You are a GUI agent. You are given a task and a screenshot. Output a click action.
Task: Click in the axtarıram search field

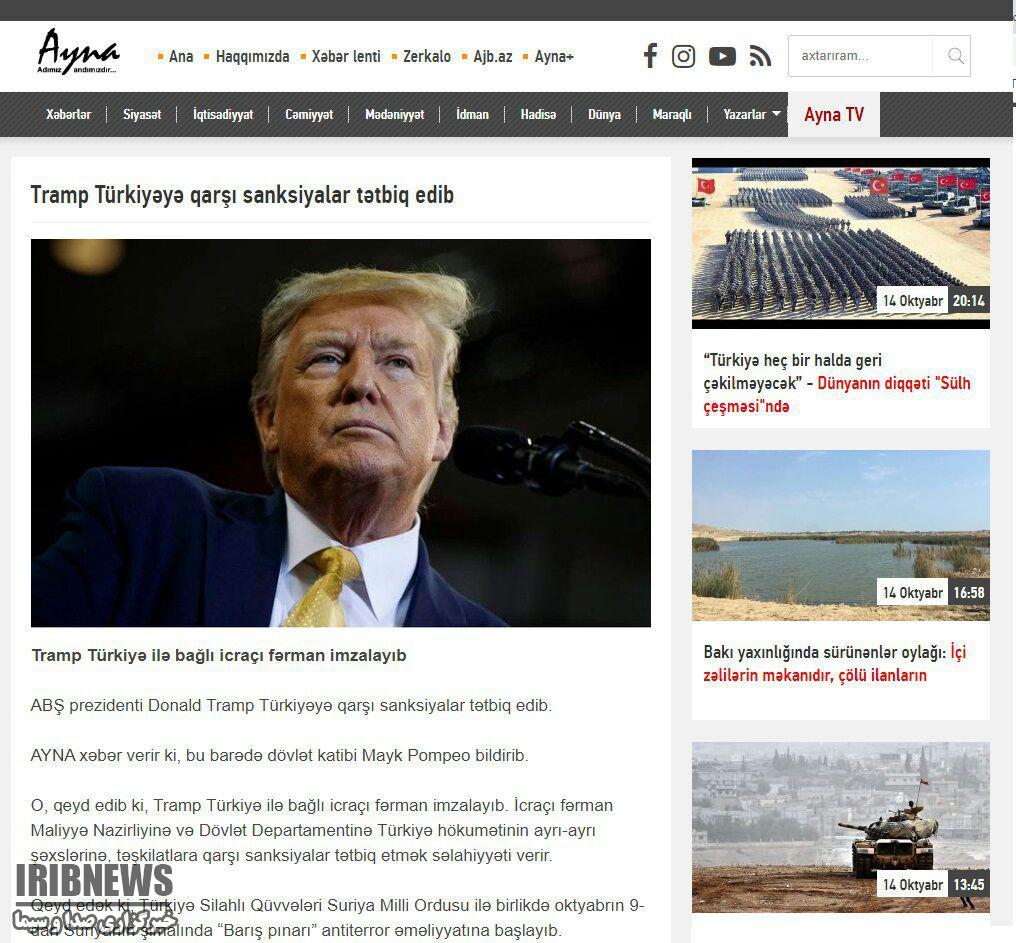click(x=860, y=56)
